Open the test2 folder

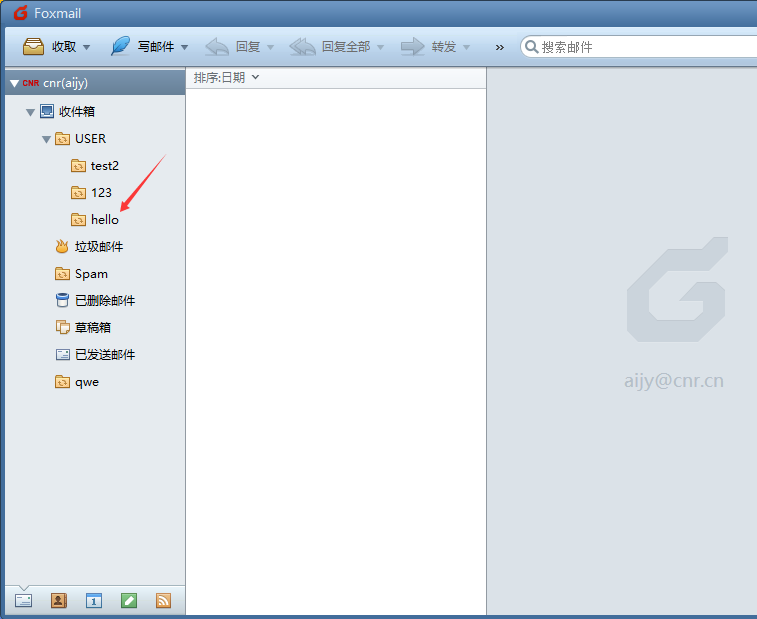pyautogui.click(x=105, y=166)
